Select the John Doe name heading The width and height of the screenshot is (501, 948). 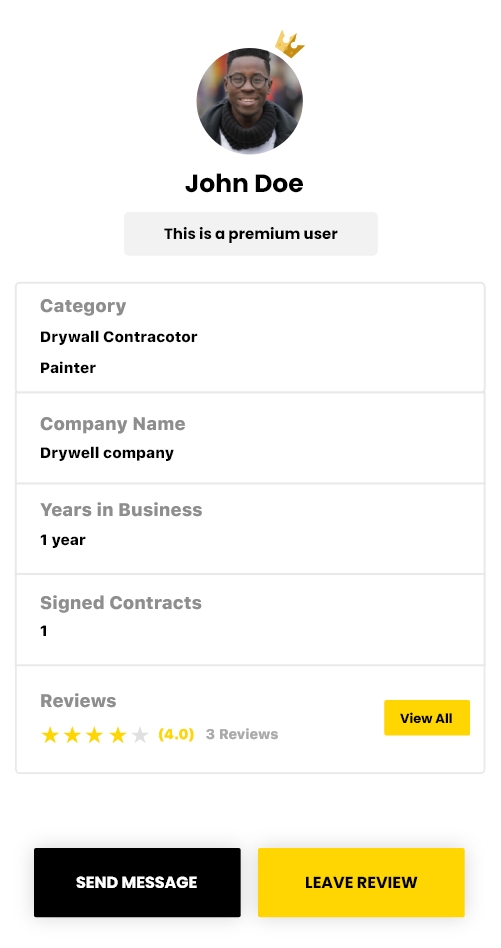pos(244,183)
